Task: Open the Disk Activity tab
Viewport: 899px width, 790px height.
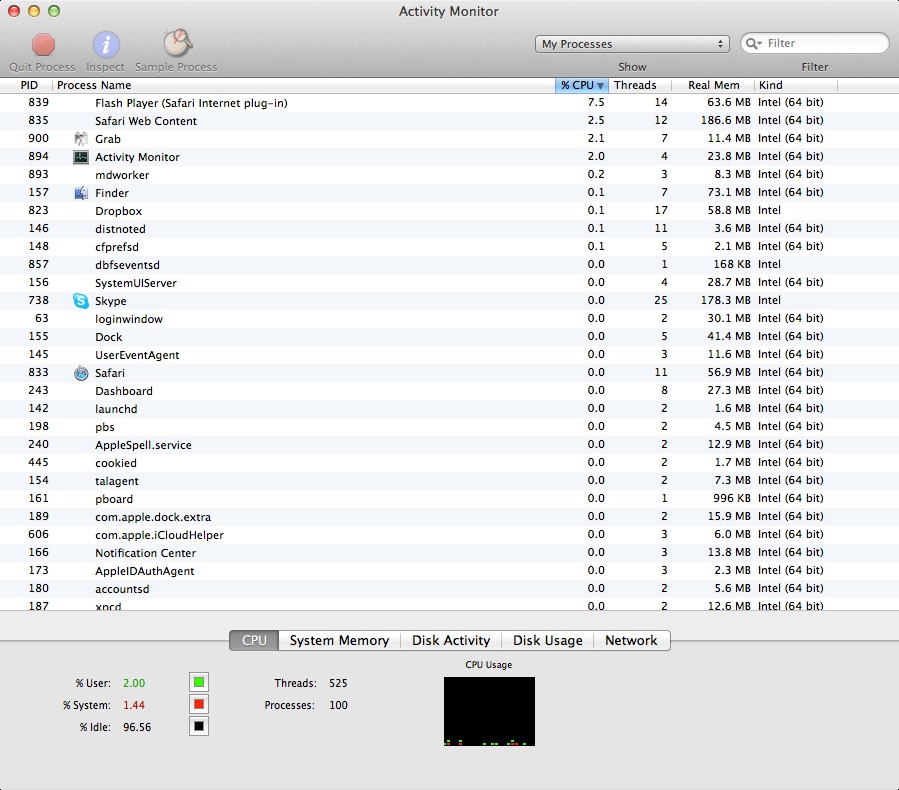Action: click(451, 640)
